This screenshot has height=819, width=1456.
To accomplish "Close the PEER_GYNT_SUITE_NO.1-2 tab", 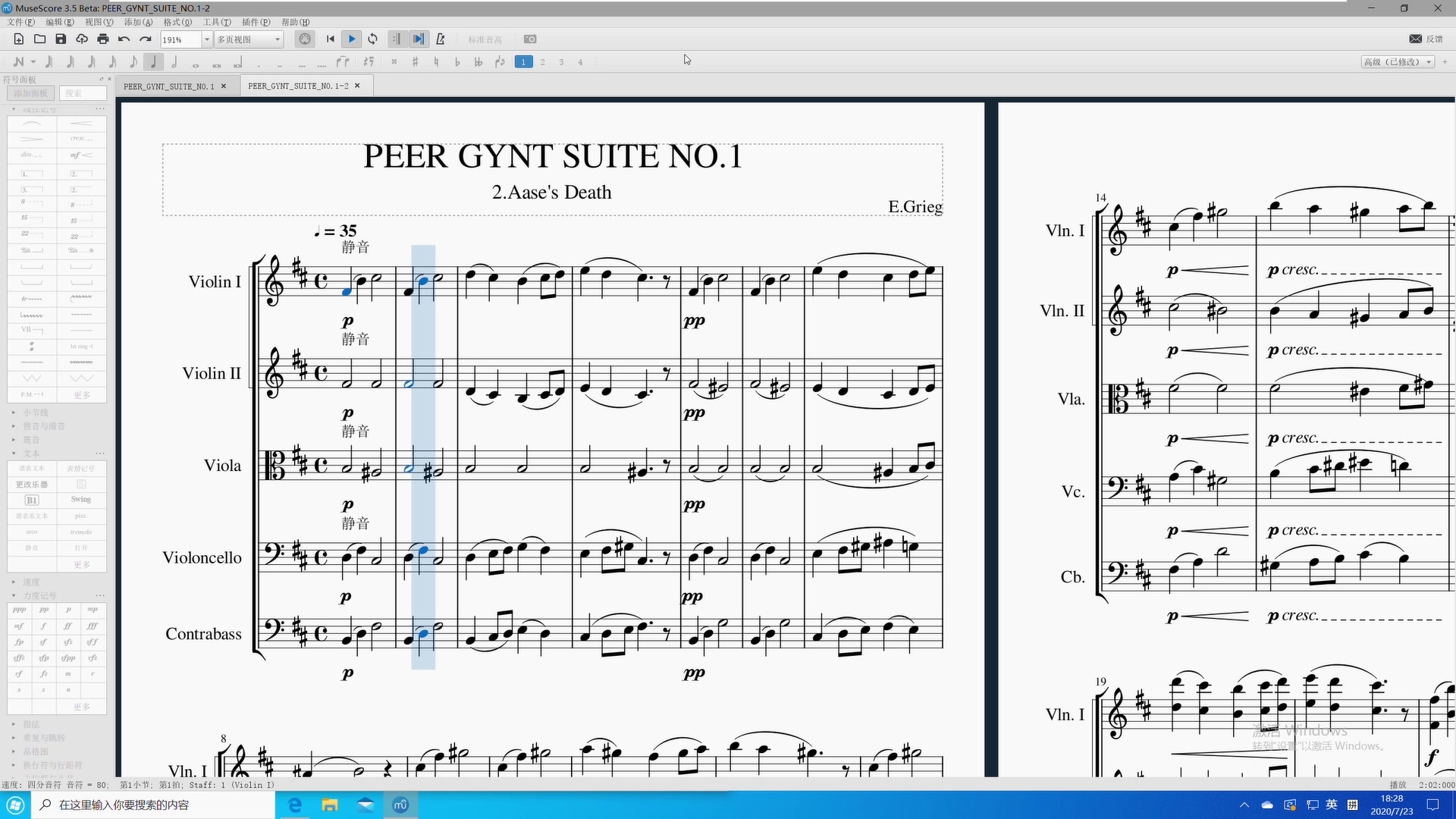I will 357,86.
